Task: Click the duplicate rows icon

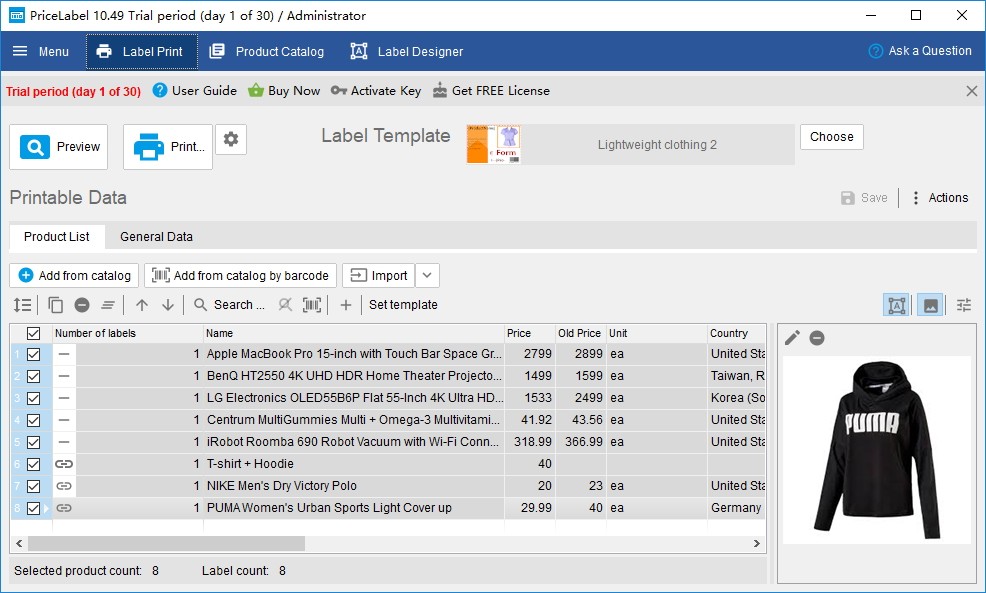Action: (x=55, y=305)
